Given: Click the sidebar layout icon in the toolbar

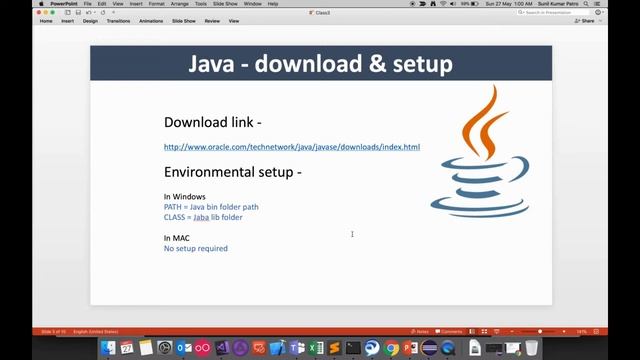Looking at the screenshot, I should coord(68,13).
